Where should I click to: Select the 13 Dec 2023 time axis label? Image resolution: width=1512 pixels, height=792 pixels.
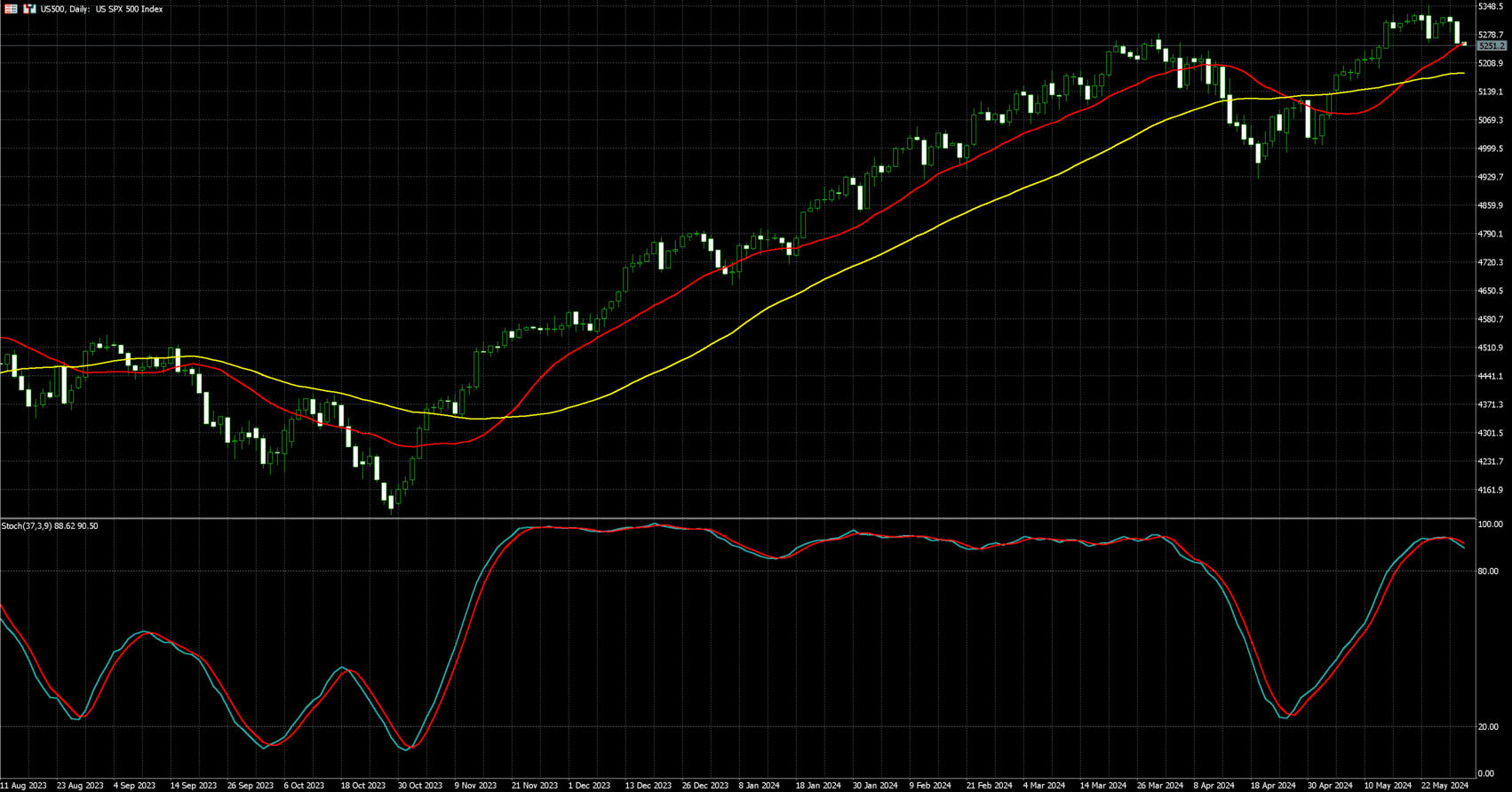(x=648, y=786)
